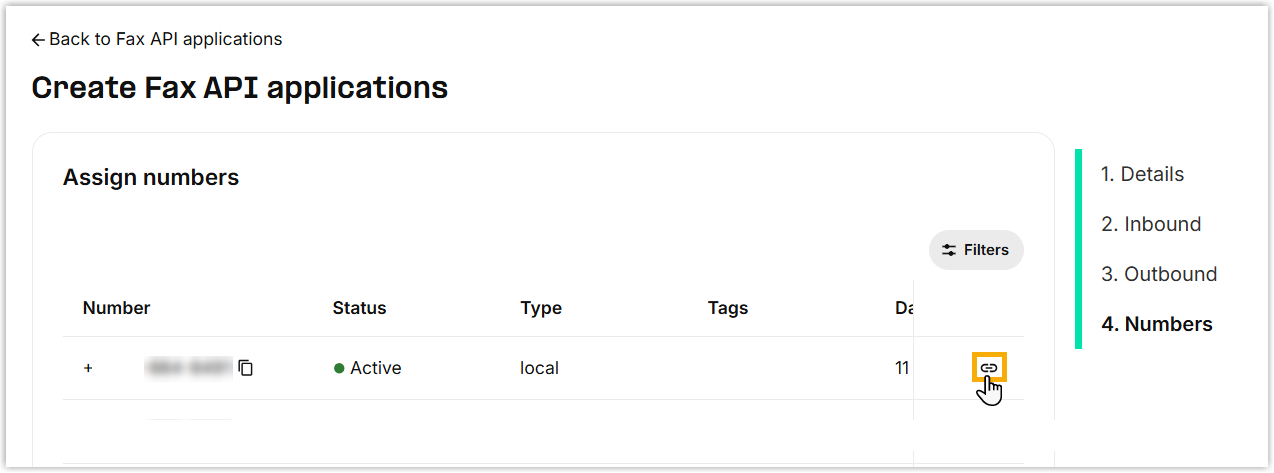1274x473 pixels.
Task: Switch to the Inbound step
Action: (1151, 224)
